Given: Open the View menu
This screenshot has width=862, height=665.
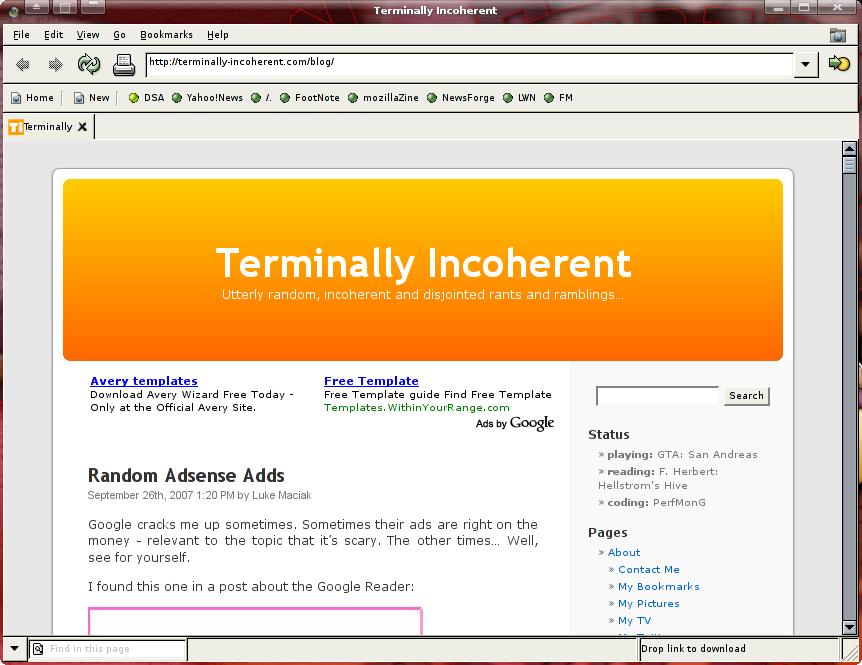Looking at the screenshot, I should 88,35.
